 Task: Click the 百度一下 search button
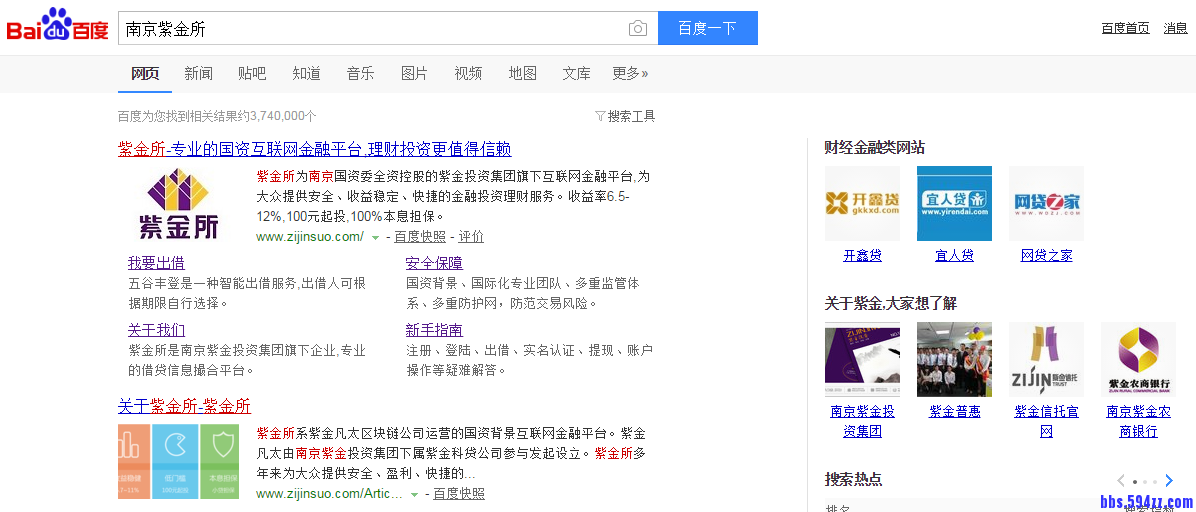[708, 28]
